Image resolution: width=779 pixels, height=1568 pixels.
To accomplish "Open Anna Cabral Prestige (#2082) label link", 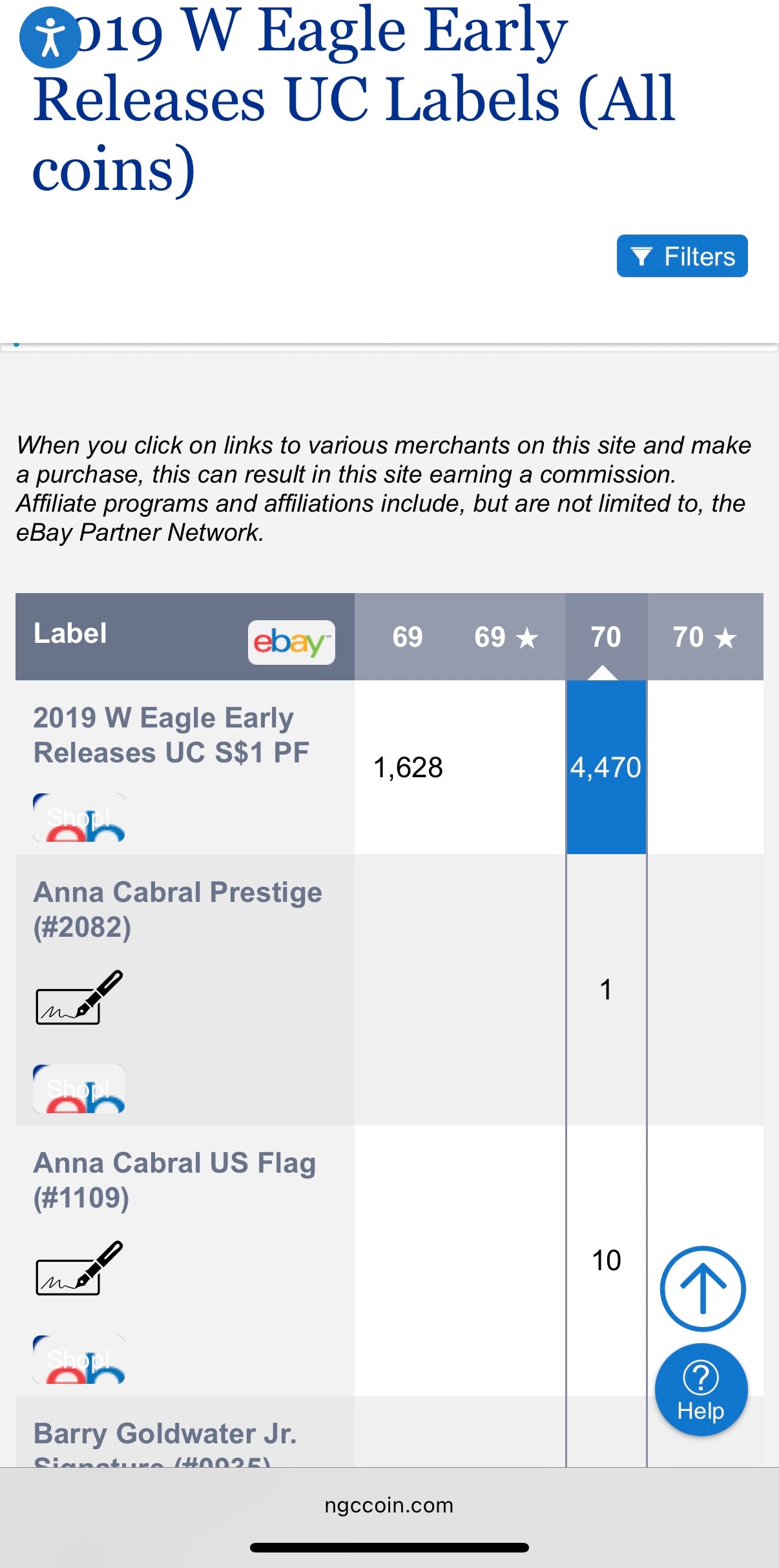I will (x=178, y=910).
